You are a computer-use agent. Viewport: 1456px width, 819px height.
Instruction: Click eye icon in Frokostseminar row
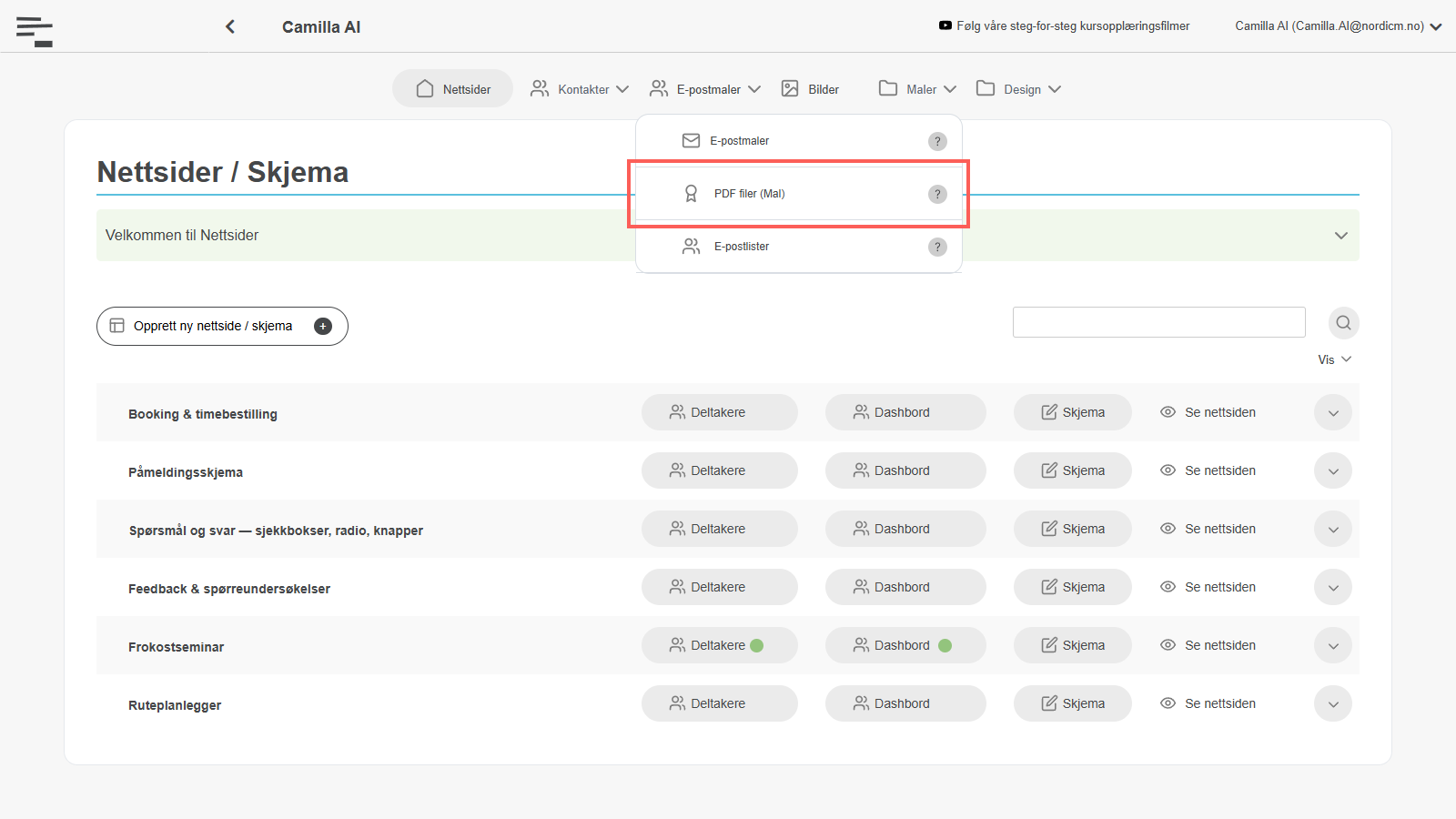(x=1168, y=645)
